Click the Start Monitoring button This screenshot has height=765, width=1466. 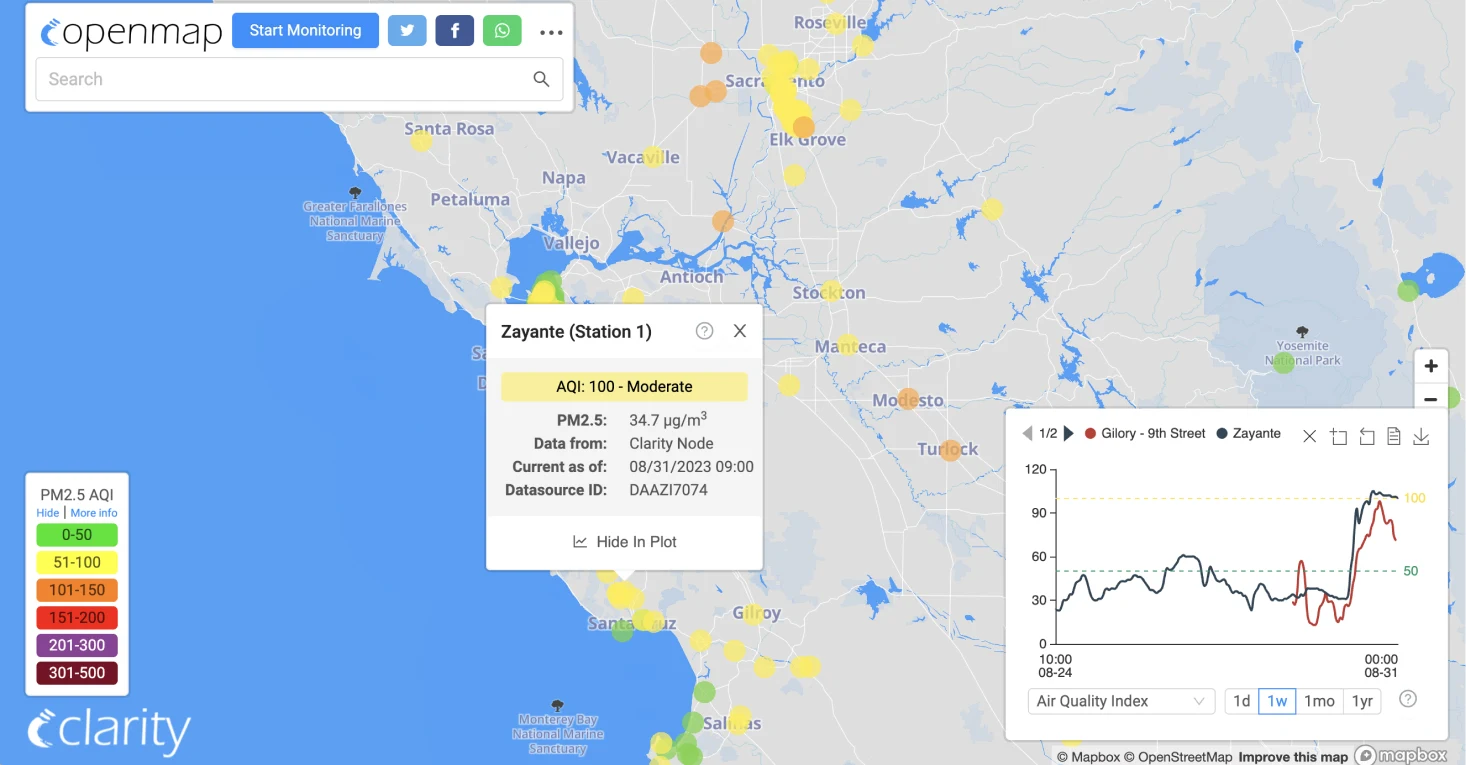(305, 30)
